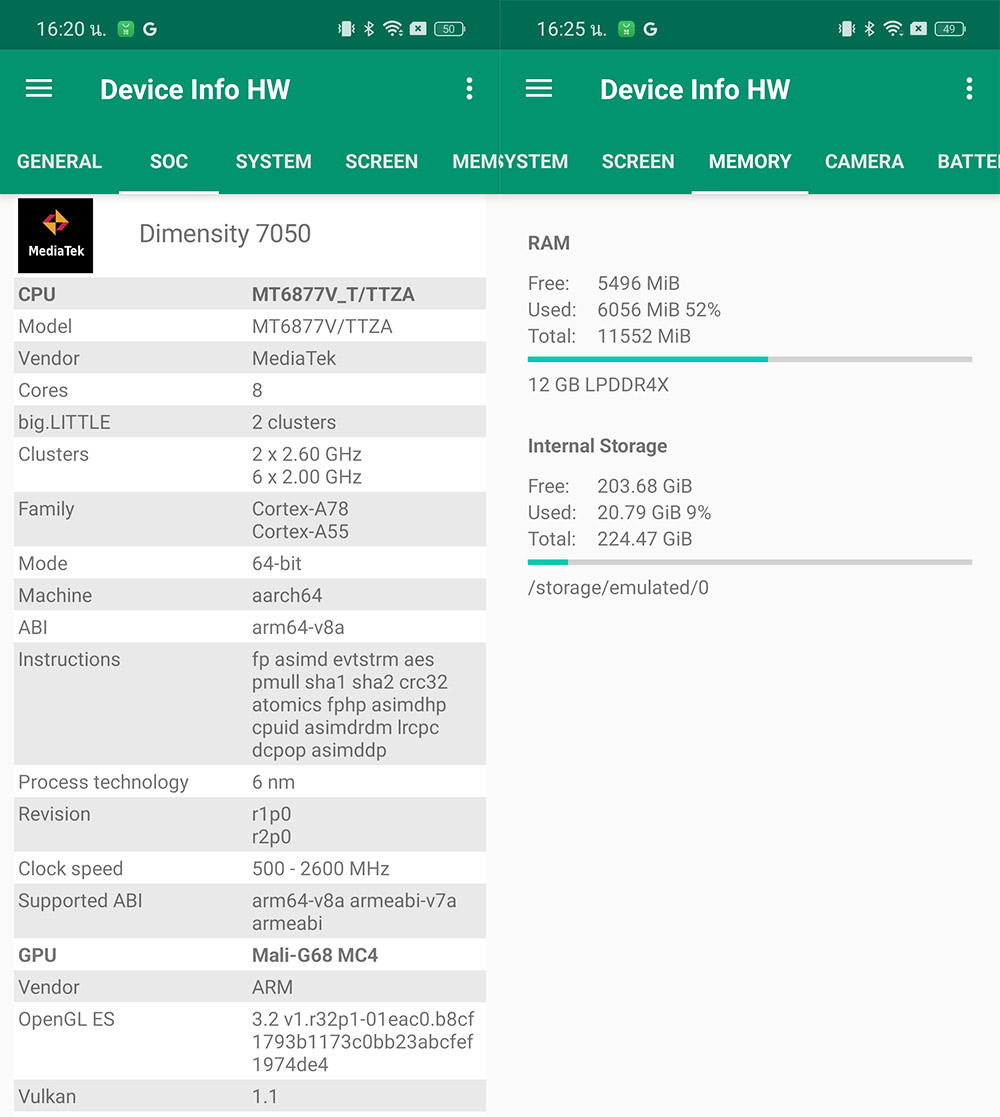
Task: Select the OpenGL ES version row
Action: [x=250, y=1042]
